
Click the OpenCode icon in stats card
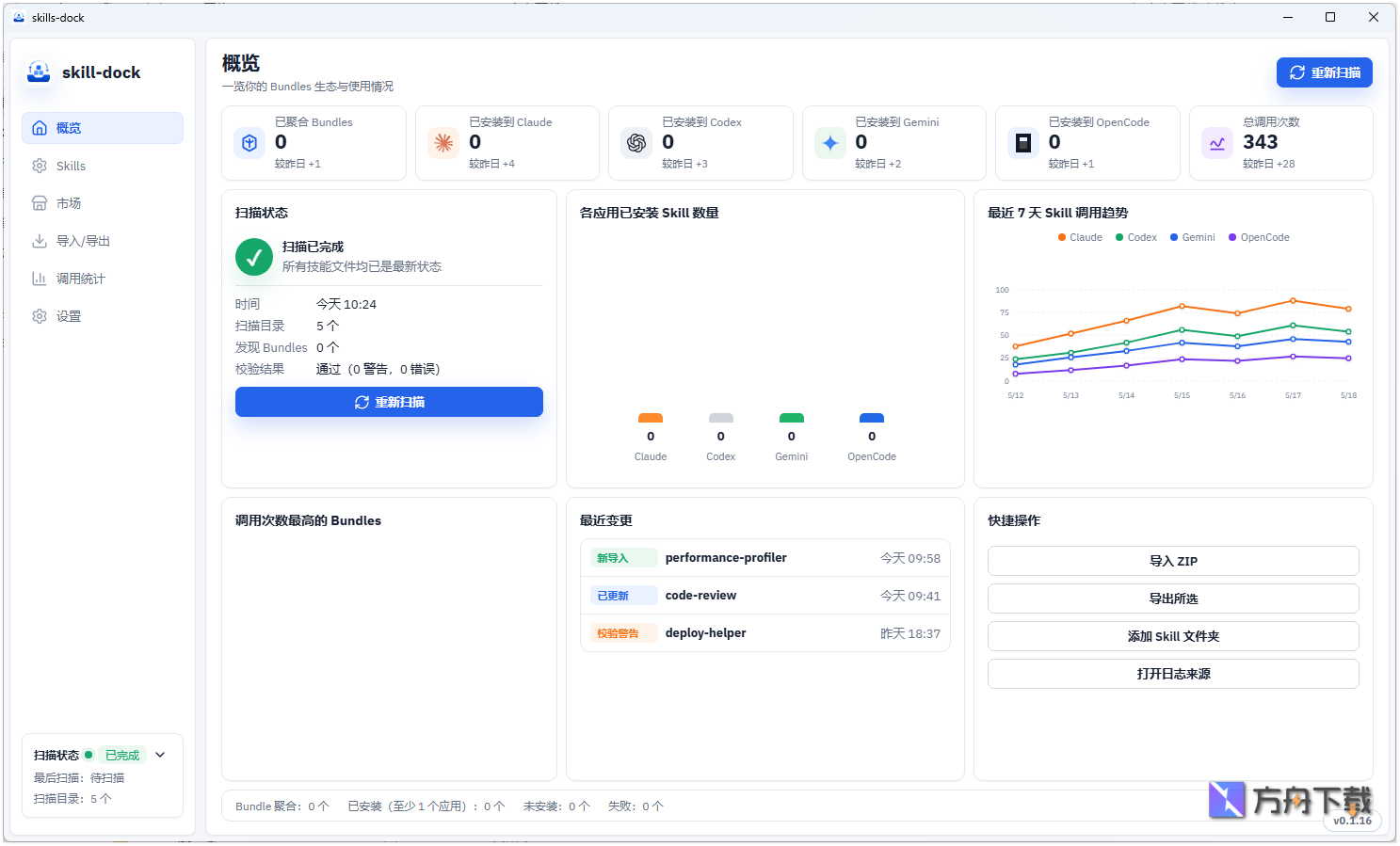click(1023, 143)
